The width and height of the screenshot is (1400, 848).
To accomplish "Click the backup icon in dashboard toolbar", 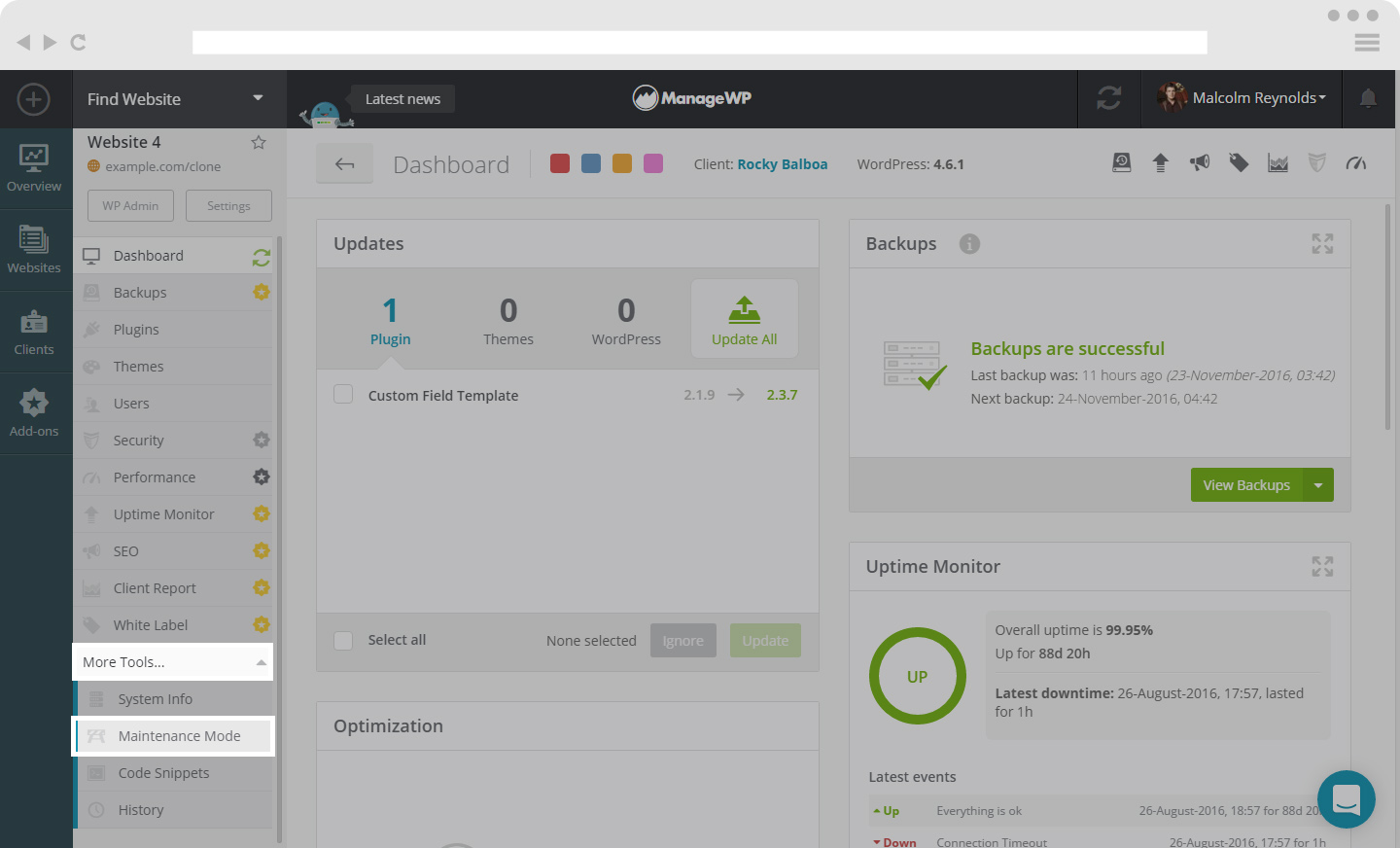I will 1122,162.
